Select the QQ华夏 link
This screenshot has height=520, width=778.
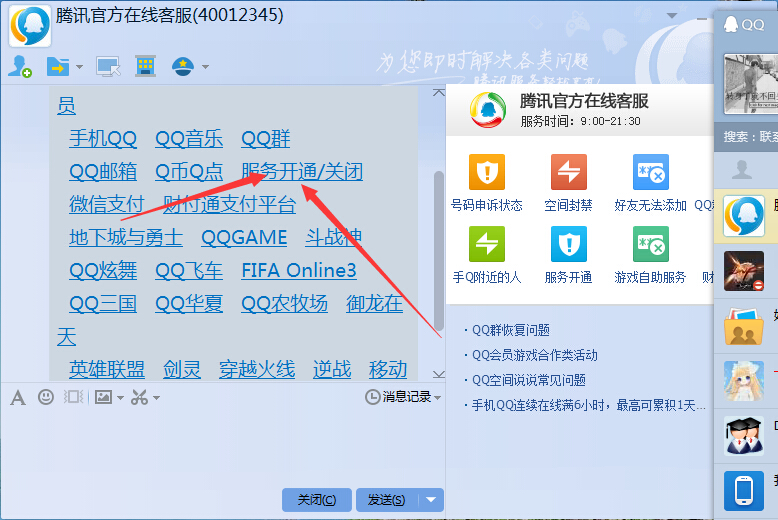tap(189, 304)
